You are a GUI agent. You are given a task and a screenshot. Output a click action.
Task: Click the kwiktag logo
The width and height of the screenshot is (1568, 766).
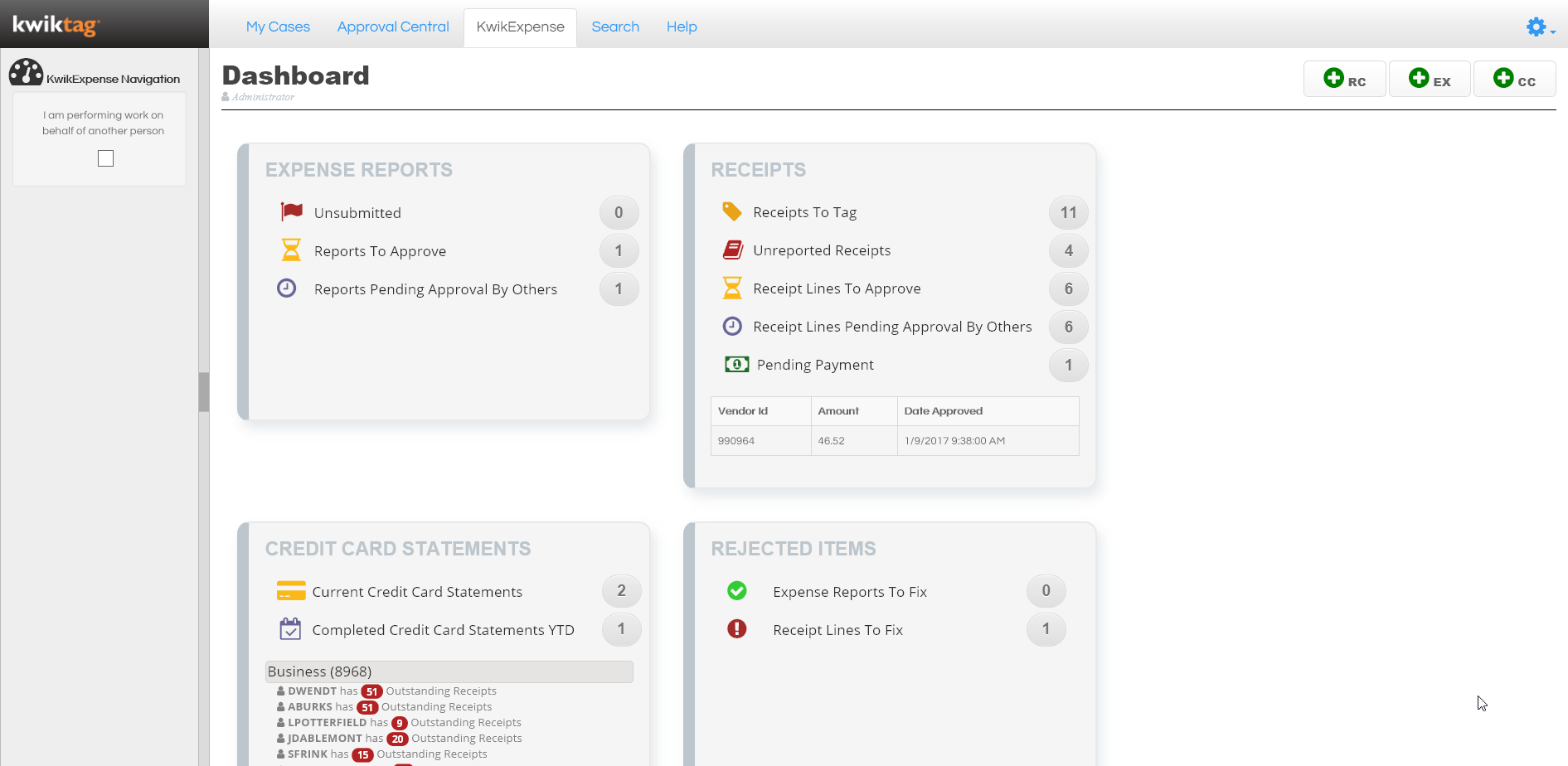point(56,25)
